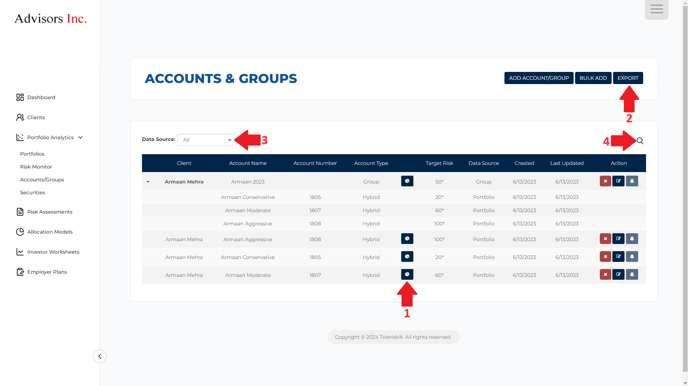Click the ACCOUNTS & GROUPS page heading

(221, 79)
